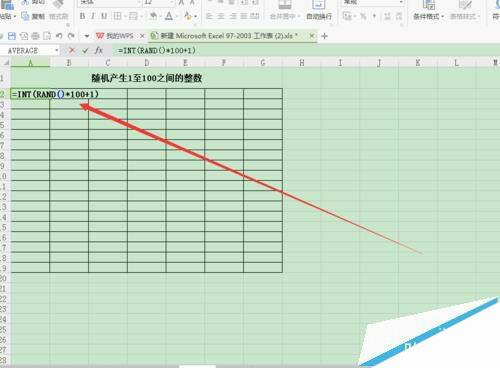Image resolution: width=500 pixels, height=368 pixels.
Task: Switch to the 我的WPS tab
Action: click(x=115, y=36)
